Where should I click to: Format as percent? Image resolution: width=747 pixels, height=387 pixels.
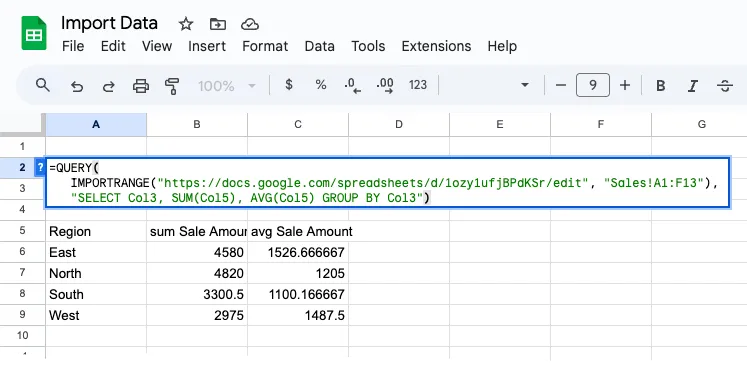click(x=321, y=85)
